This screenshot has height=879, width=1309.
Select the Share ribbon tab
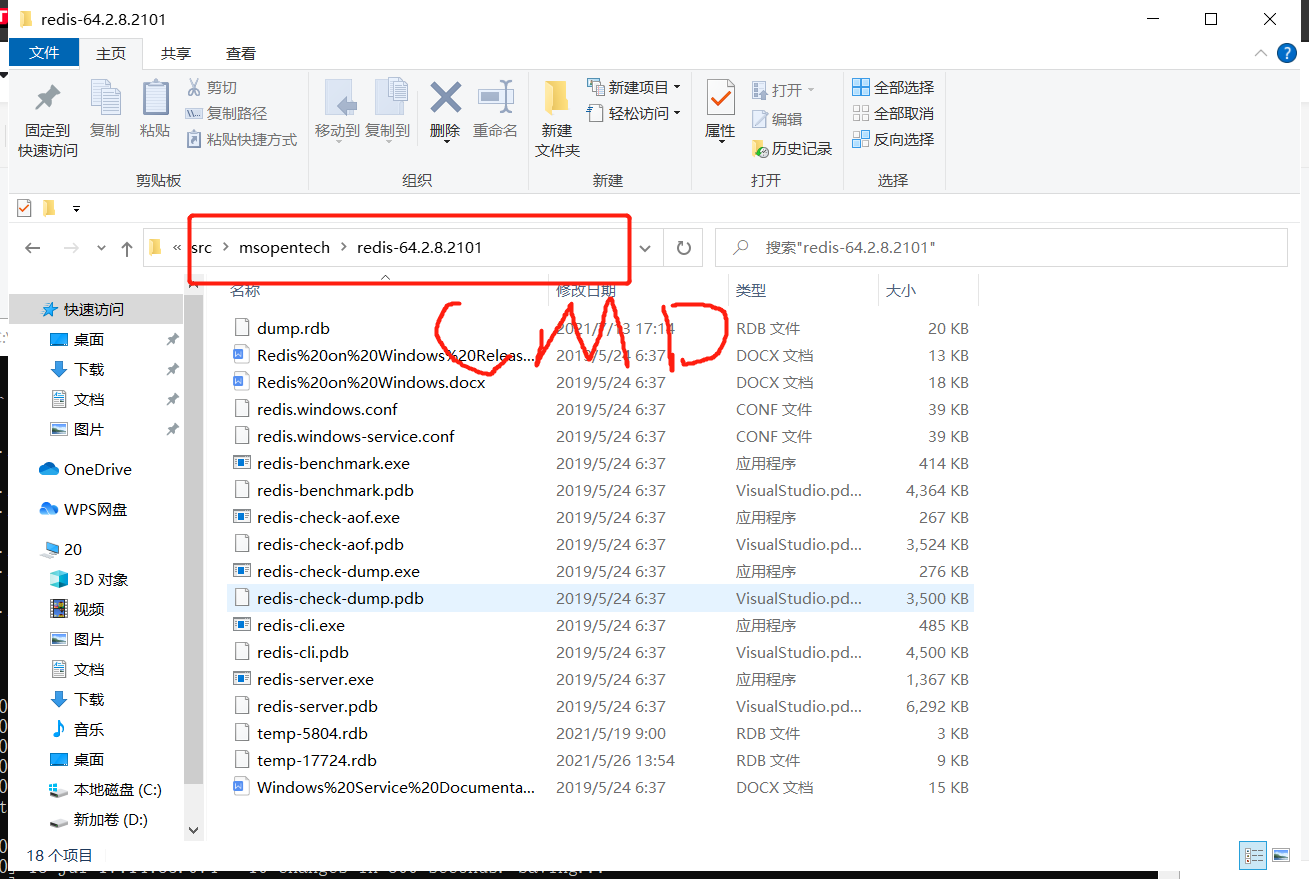point(176,53)
